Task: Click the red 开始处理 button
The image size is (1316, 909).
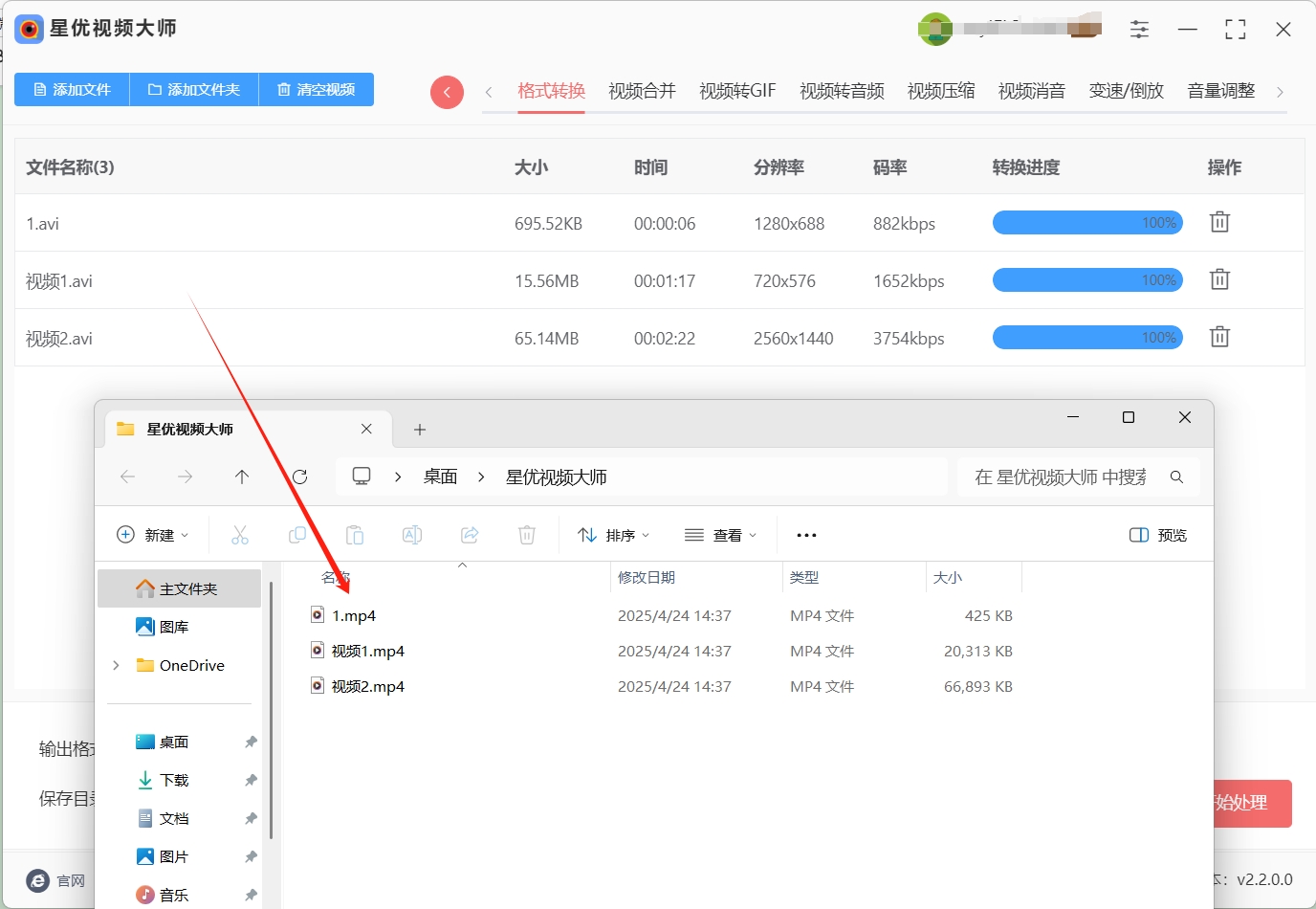Action: [x=1253, y=803]
